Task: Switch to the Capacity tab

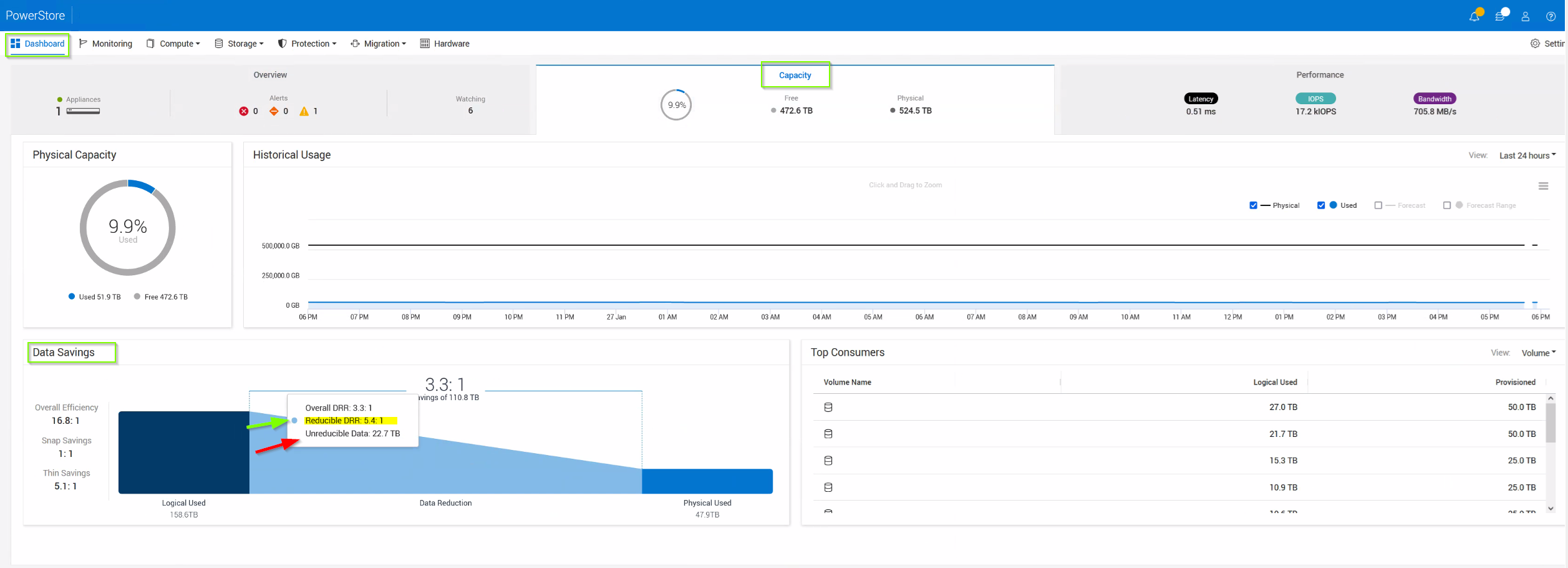Action: pos(795,75)
